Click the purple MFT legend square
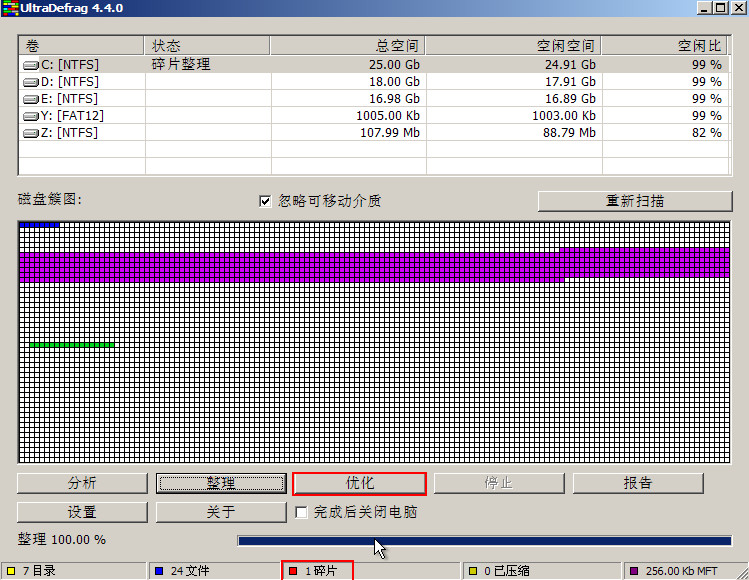This screenshot has height=580, width=749. (x=634, y=571)
